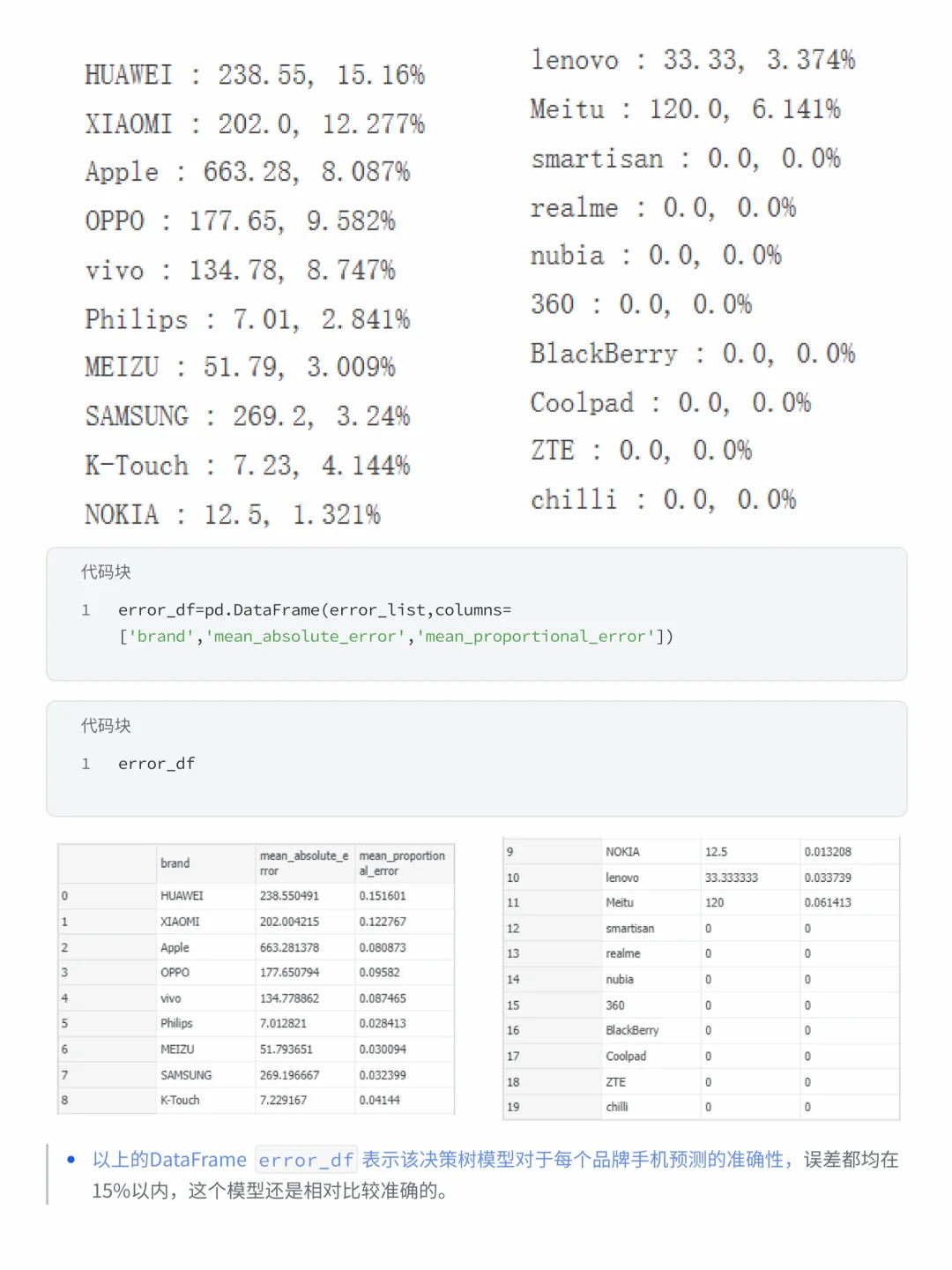952x1270 pixels.
Task: Click the first code block label
Action: click(106, 571)
